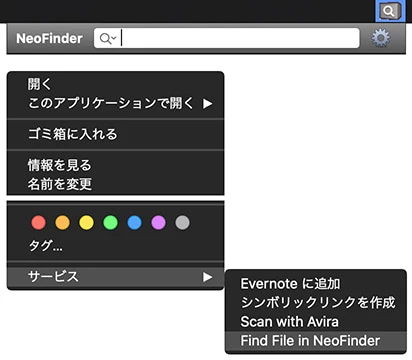
Task: Click the arrow beside このアプリケーションで開く
Action: tap(207, 104)
